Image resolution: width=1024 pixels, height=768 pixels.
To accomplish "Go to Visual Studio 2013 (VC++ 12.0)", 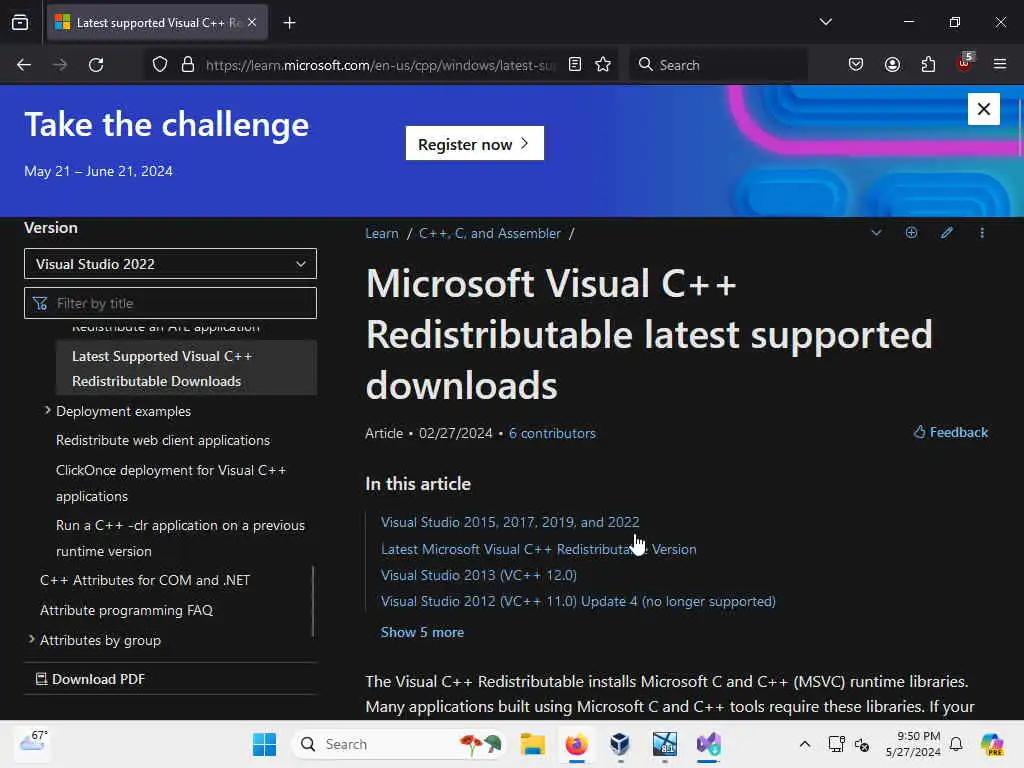I will point(479,575).
